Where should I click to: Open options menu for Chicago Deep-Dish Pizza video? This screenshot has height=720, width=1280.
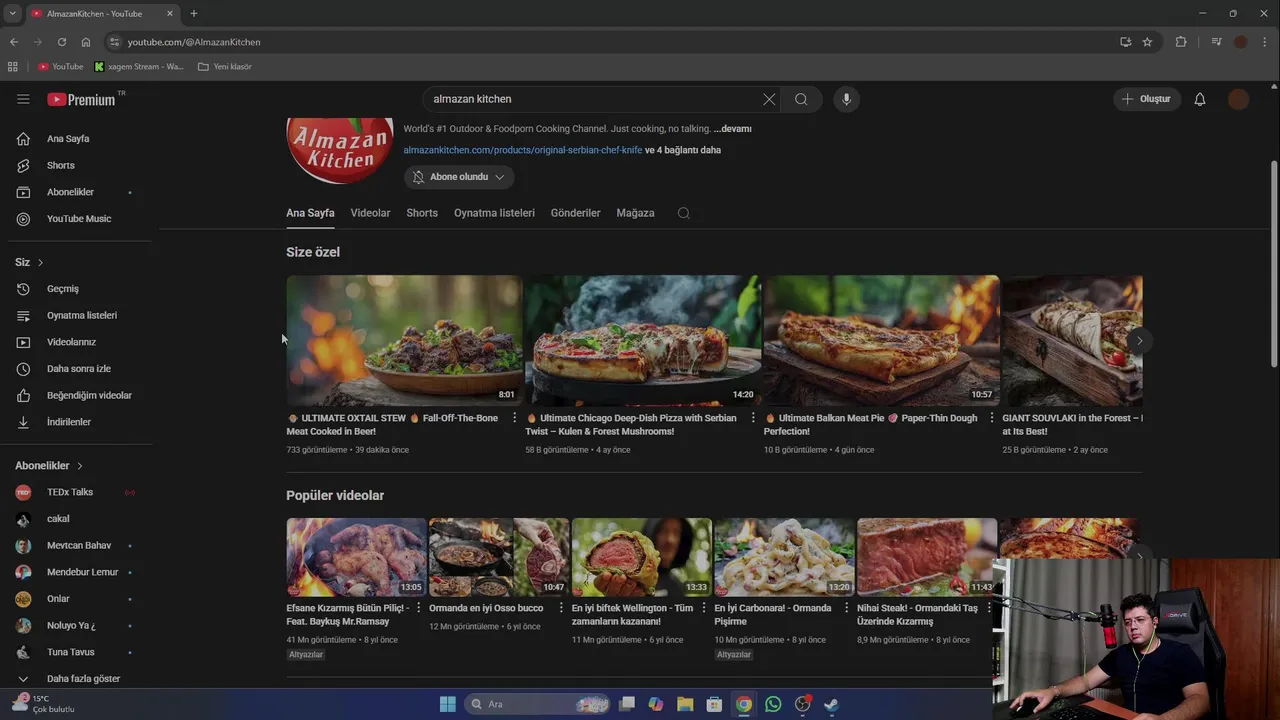[x=753, y=418]
